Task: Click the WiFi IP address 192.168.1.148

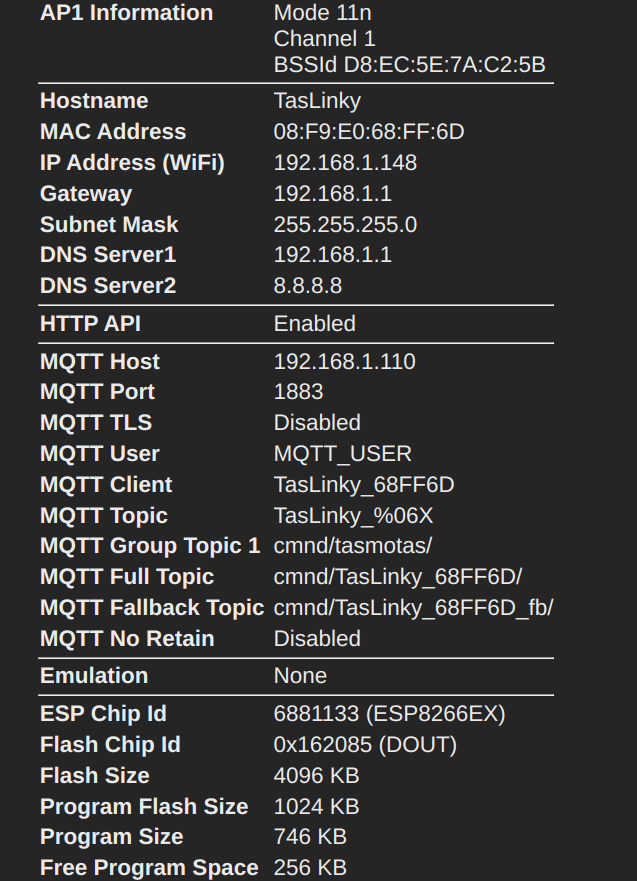Action: coord(345,163)
